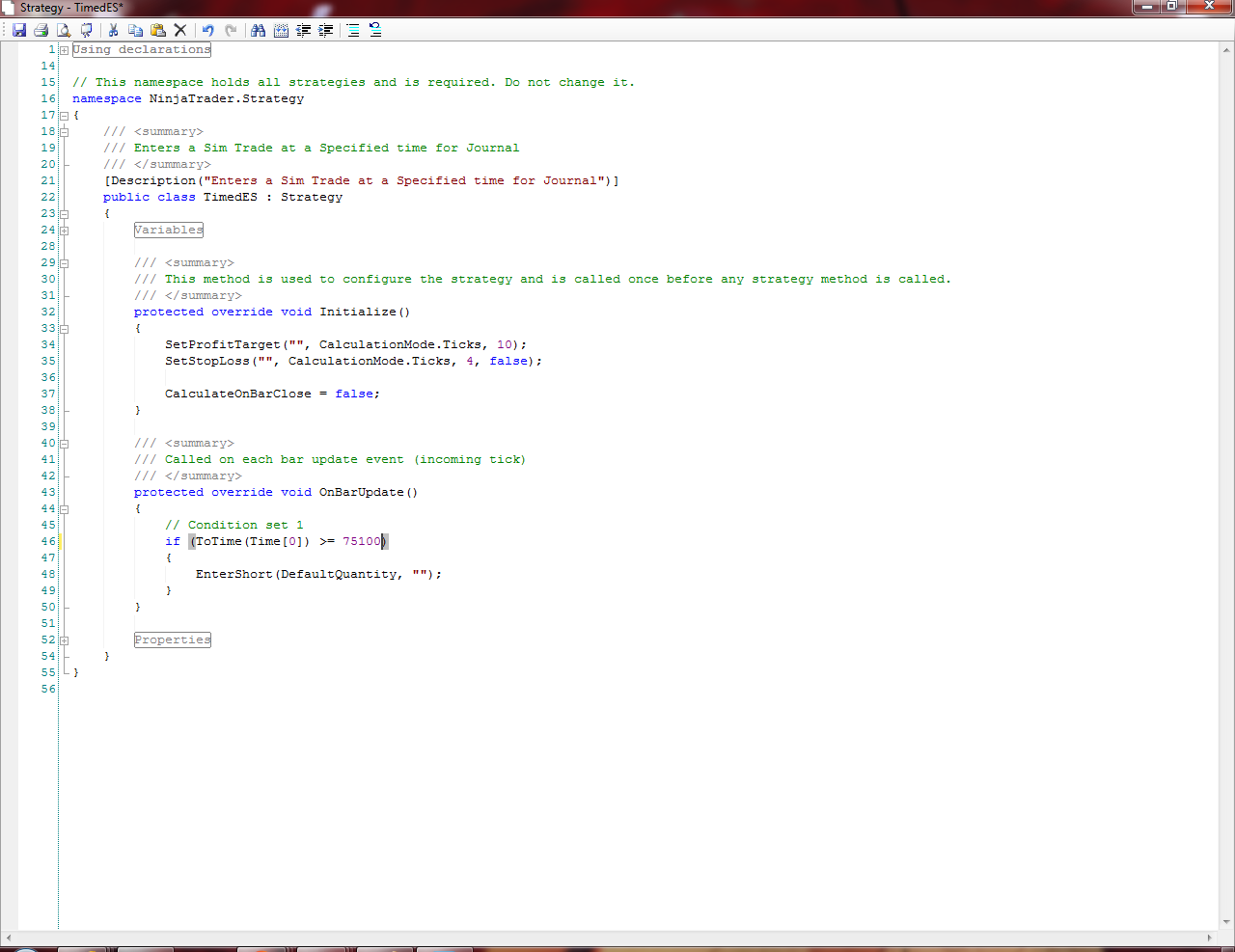Click the vertical scrollbar down arrow
Screen dimensions: 1235x952
coord(1227,922)
